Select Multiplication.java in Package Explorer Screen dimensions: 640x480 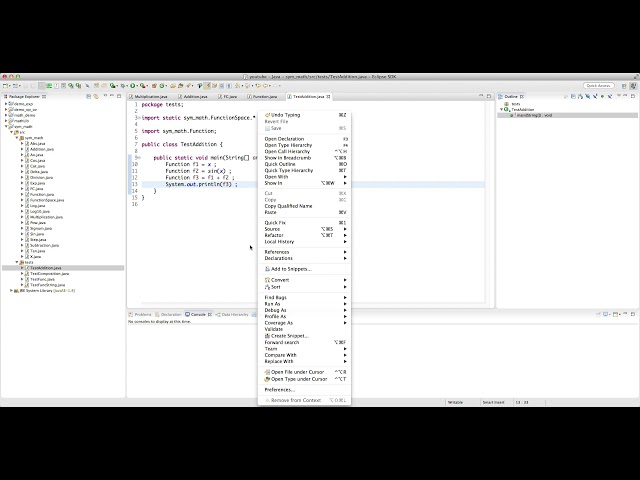coord(47,217)
